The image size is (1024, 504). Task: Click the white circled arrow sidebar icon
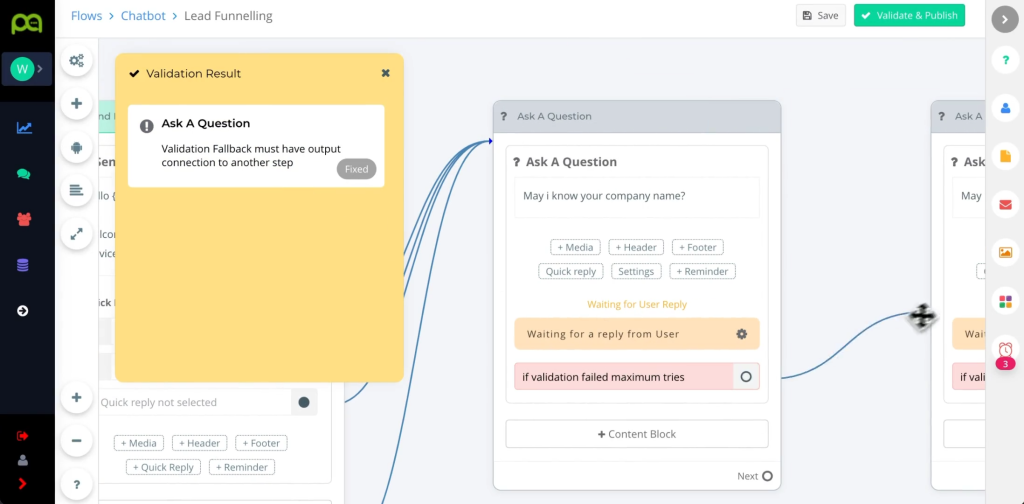click(23, 311)
